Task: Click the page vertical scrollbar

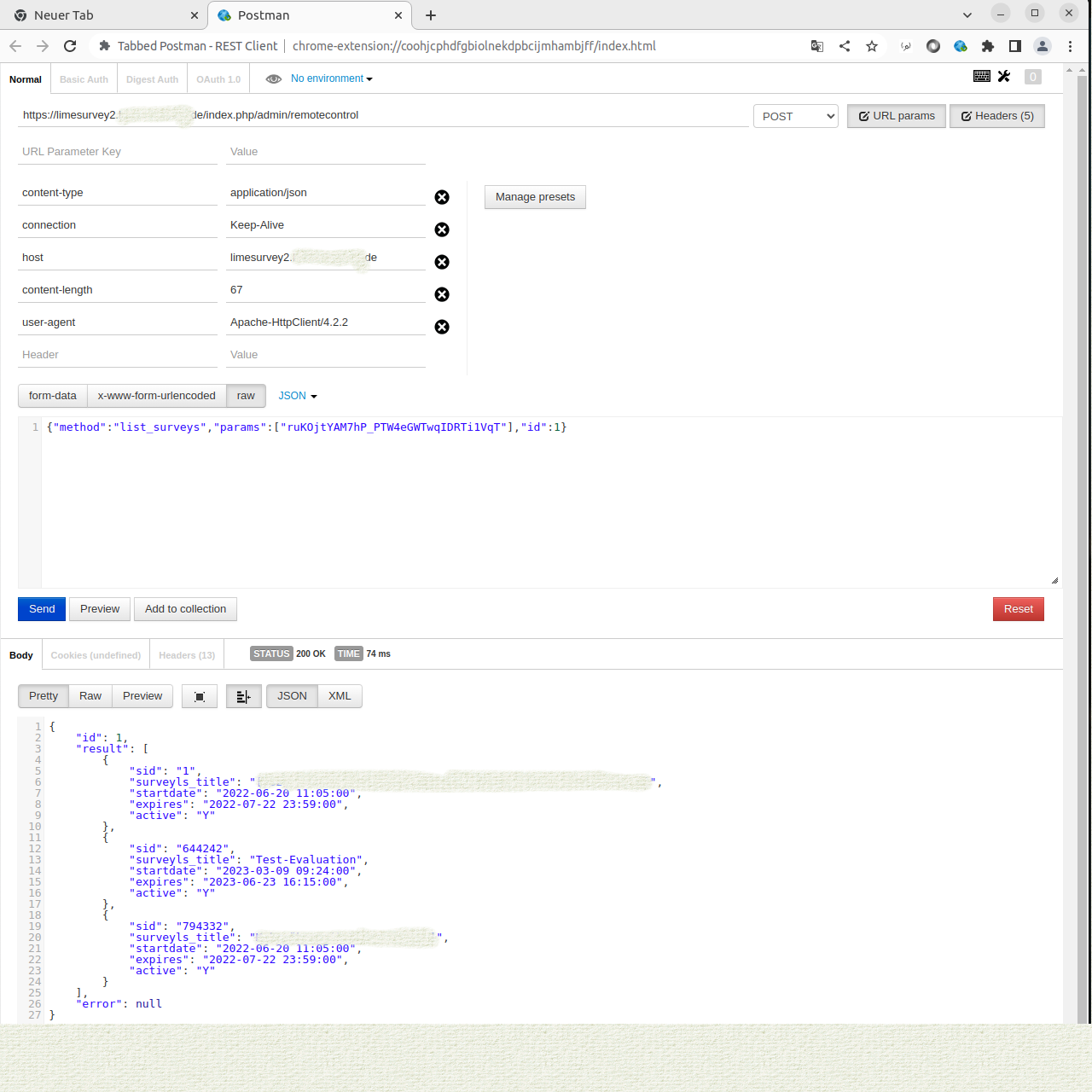Action: (1083, 546)
